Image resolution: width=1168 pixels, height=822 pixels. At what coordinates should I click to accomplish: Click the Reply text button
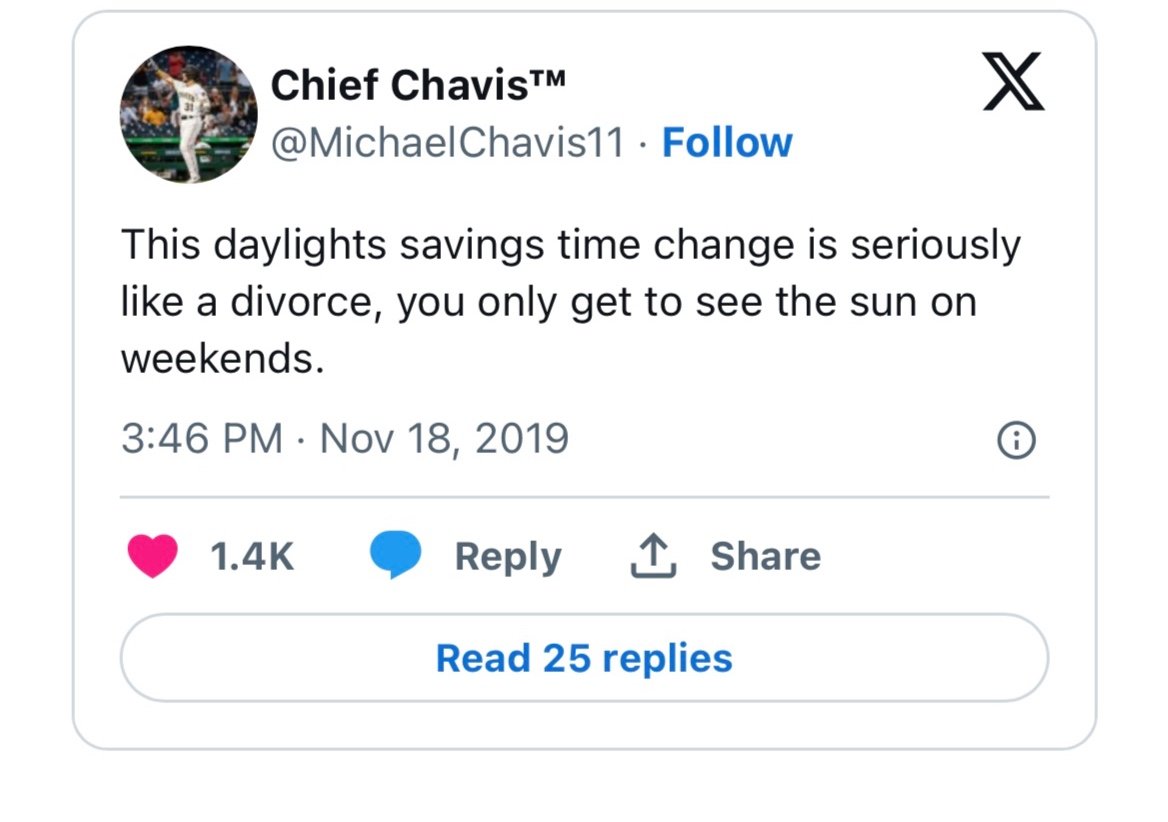[x=508, y=557]
